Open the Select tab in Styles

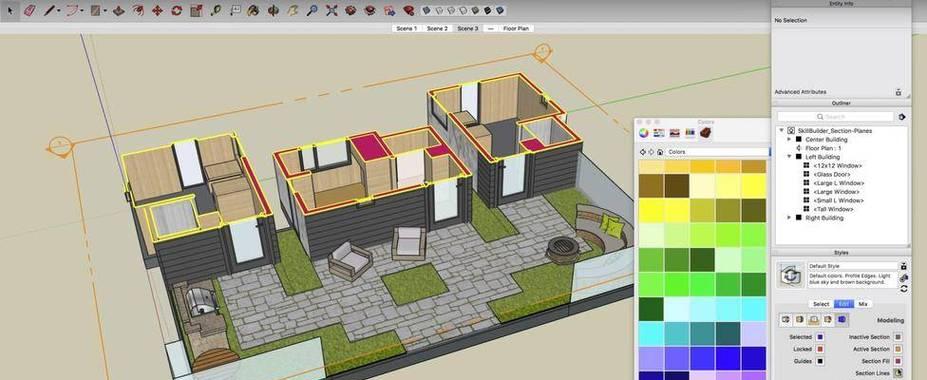[821, 304]
